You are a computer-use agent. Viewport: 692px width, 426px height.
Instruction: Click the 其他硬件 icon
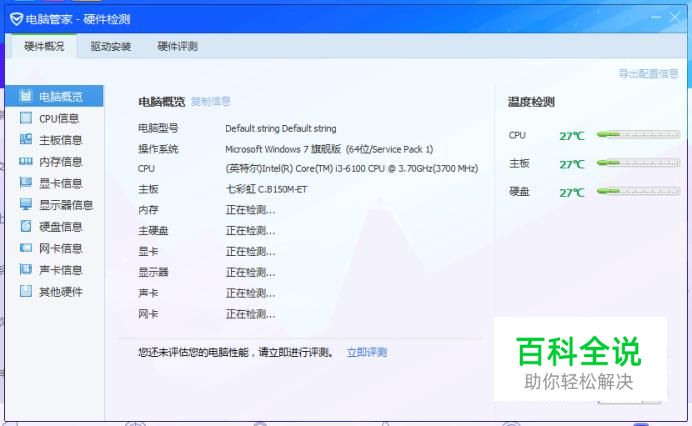coord(26,291)
